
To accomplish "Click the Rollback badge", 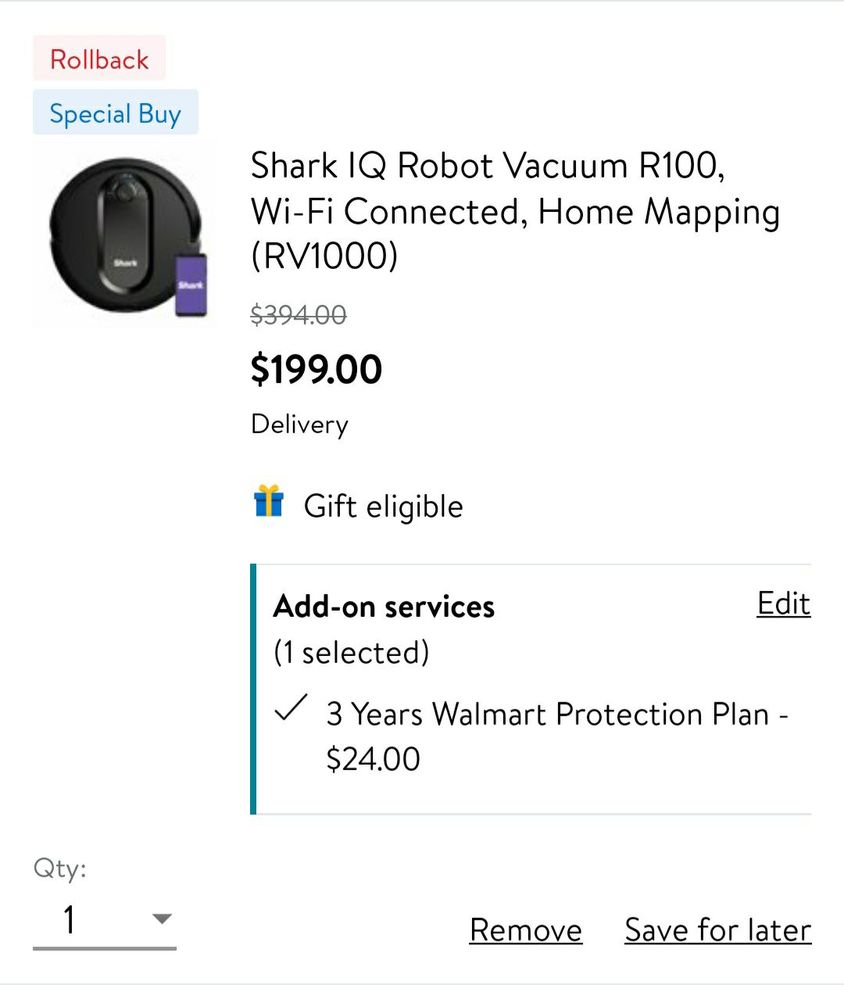I will click(x=99, y=59).
